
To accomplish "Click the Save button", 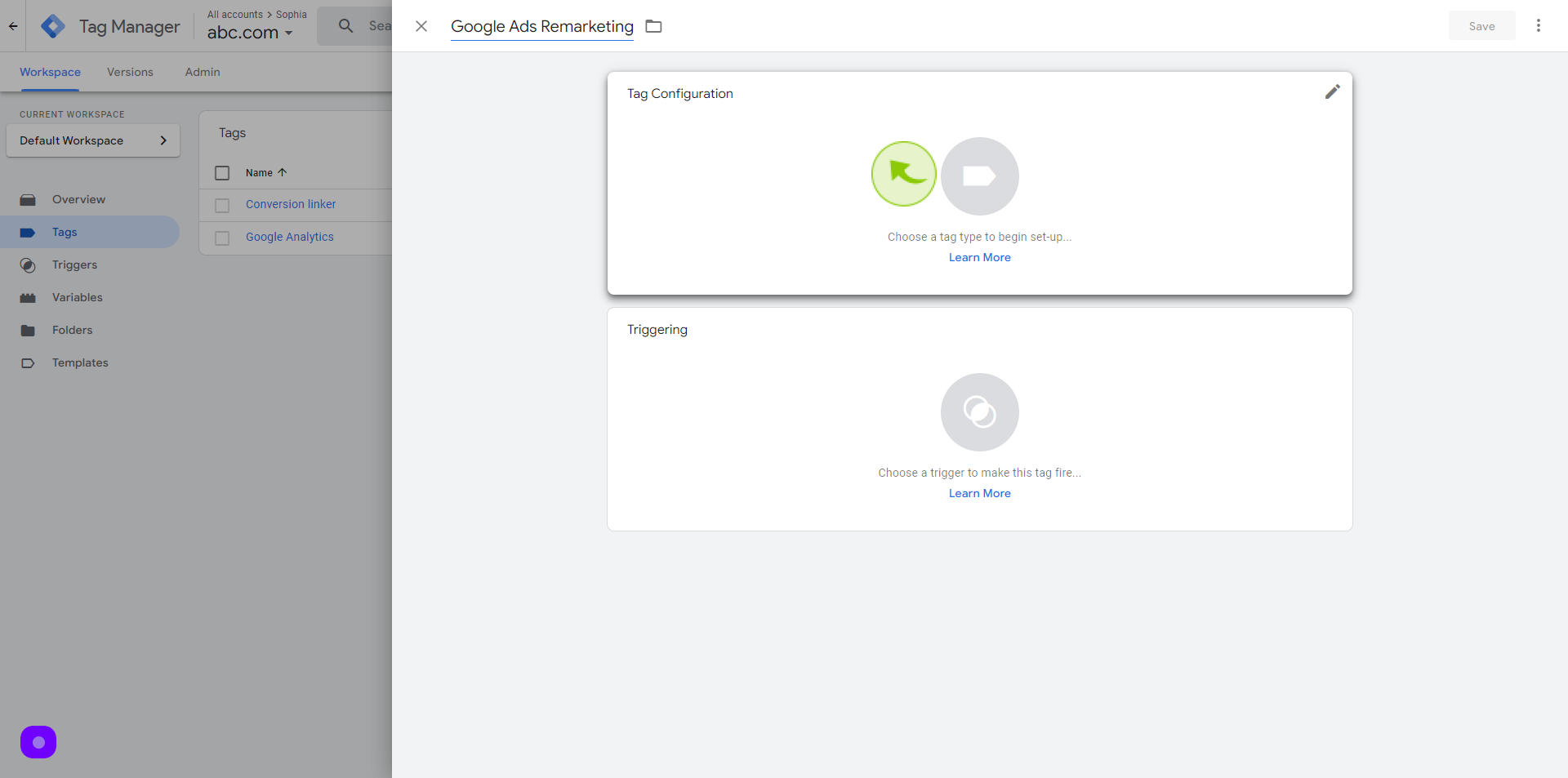I will tap(1481, 26).
